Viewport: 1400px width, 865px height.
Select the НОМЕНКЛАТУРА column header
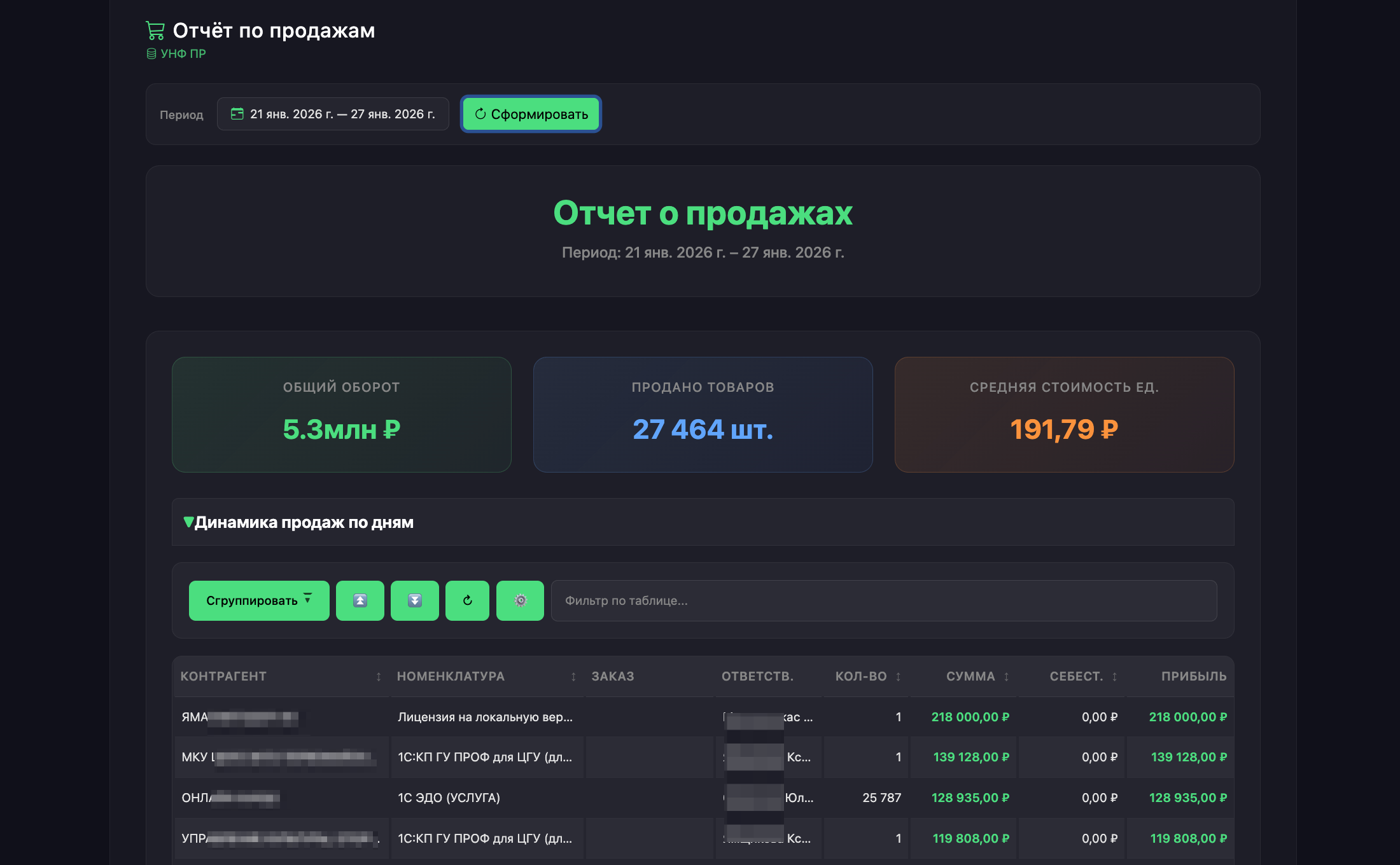point(452,676)
